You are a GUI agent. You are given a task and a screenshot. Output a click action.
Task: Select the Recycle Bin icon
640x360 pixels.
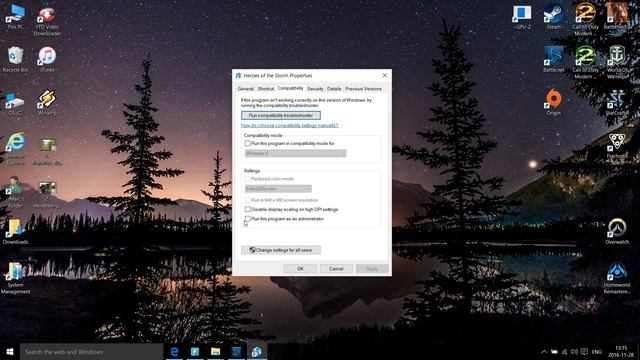point(16,60)
